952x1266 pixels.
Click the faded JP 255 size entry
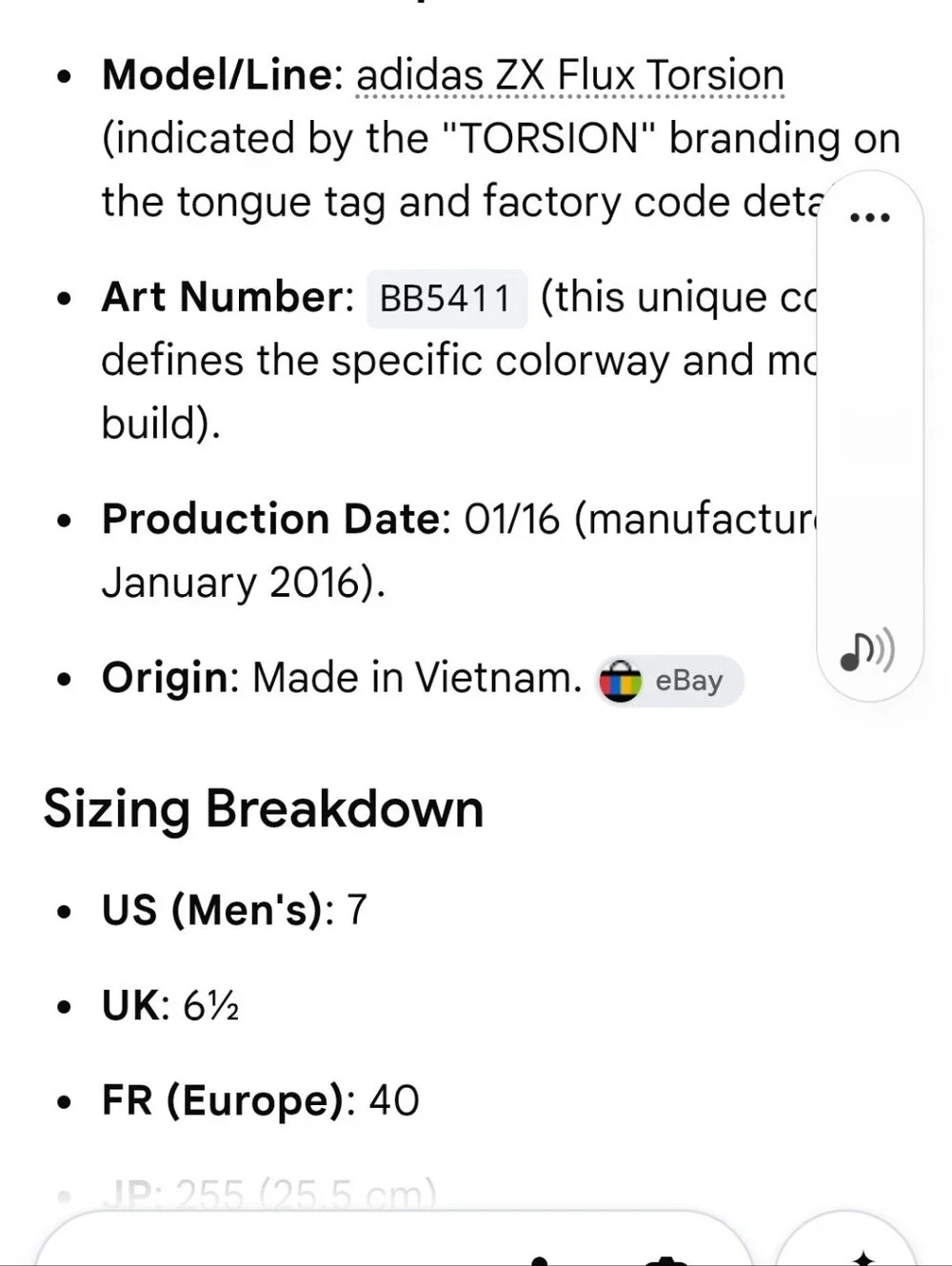[269, 1193]
